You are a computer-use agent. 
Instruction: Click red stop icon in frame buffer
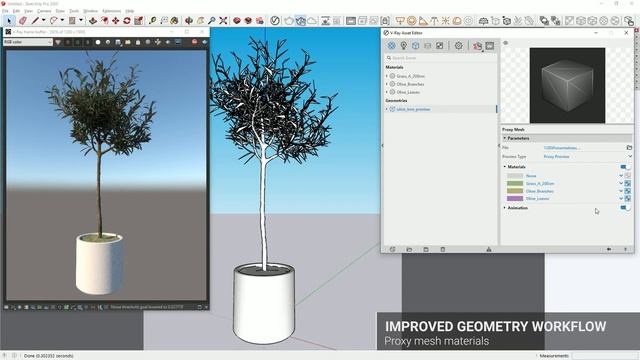(195, 42)
